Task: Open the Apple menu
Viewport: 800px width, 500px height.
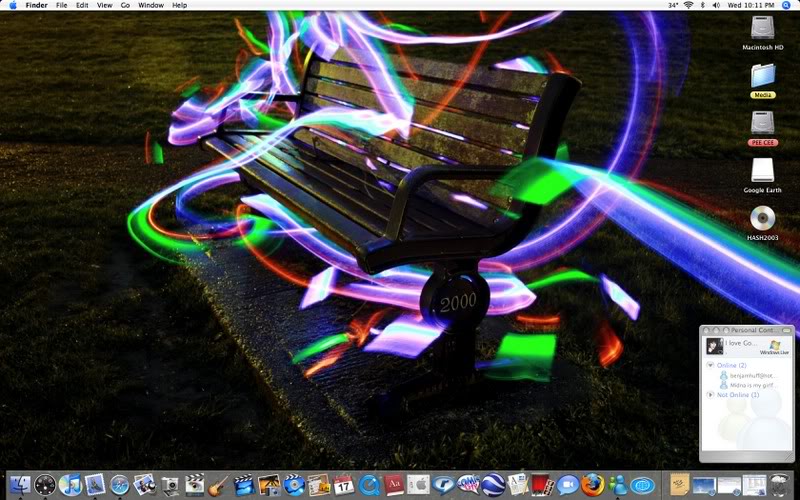Action: click(13, 5)
